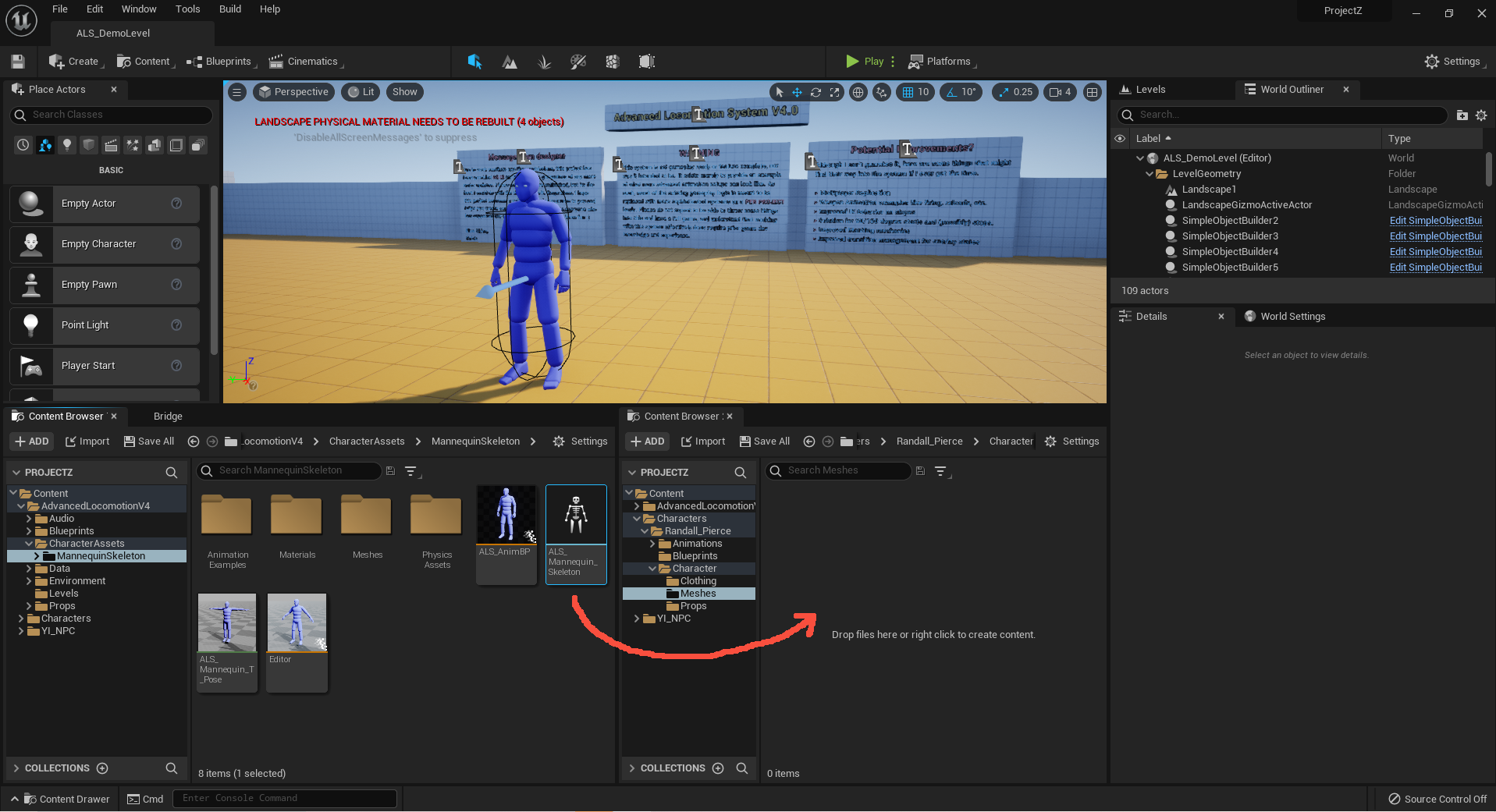Activate the Translate gizmo tool
1496x812 pixels.
click(x=798, y=92)
